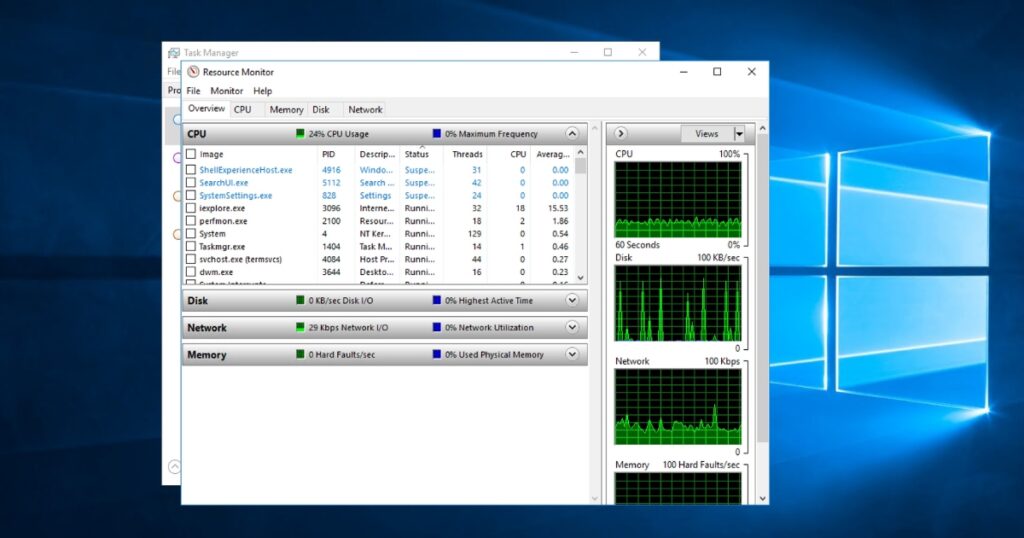Check the SearchUI.exe checkbox
The height and width of the screenshot is (538, 1024).
coord(191,183)
